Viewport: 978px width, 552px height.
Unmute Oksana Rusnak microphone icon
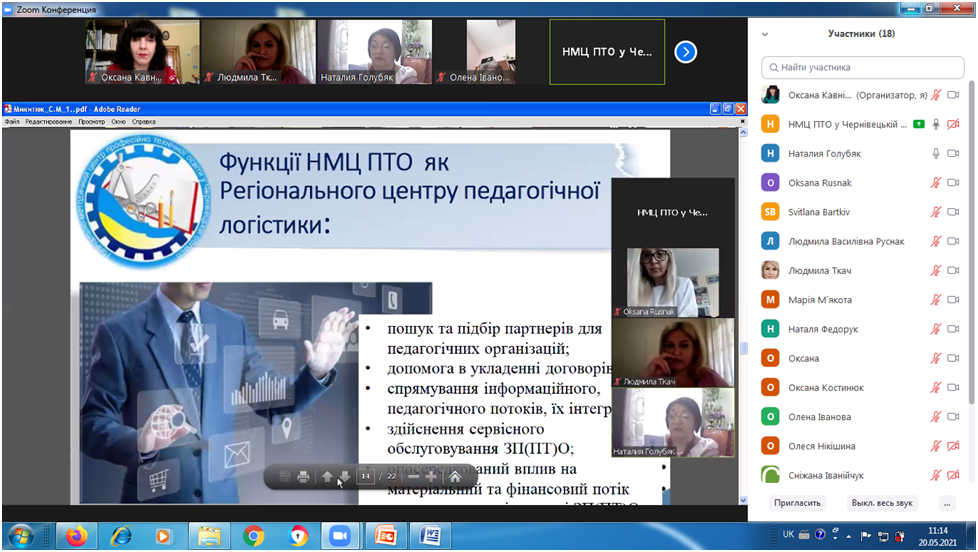click(x=936, y=183)
